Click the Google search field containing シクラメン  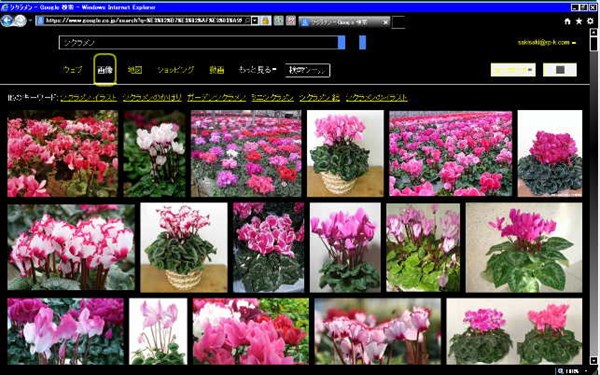(x=198, y=42)
